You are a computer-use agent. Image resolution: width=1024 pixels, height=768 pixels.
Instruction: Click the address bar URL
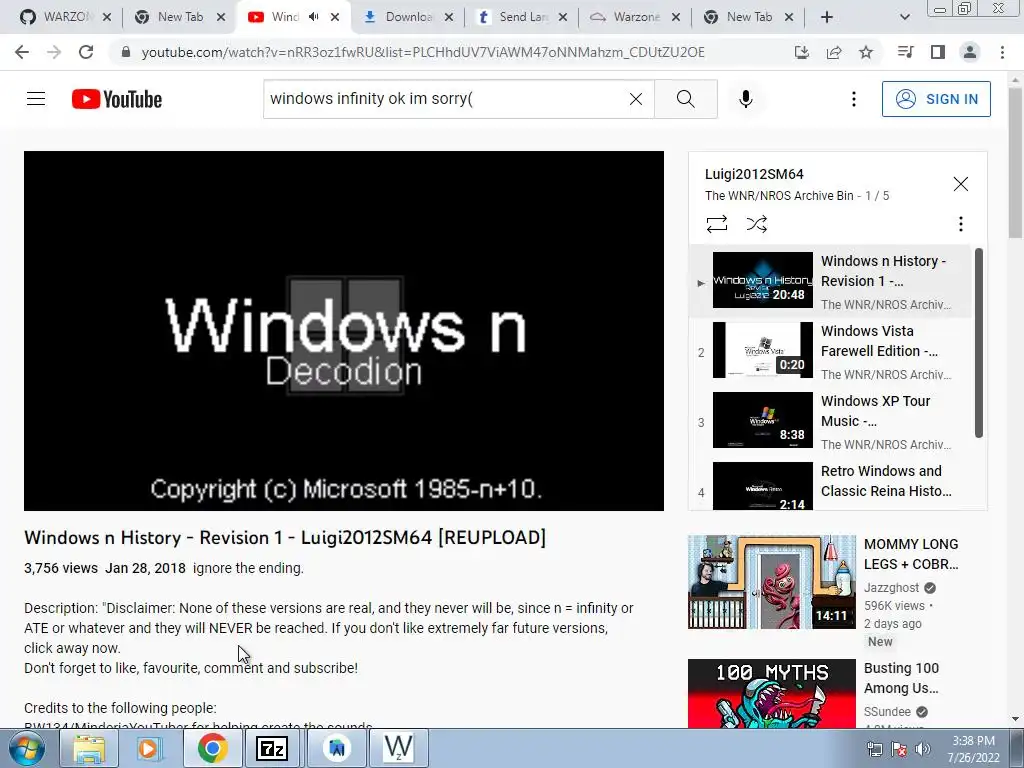(423, 52)
